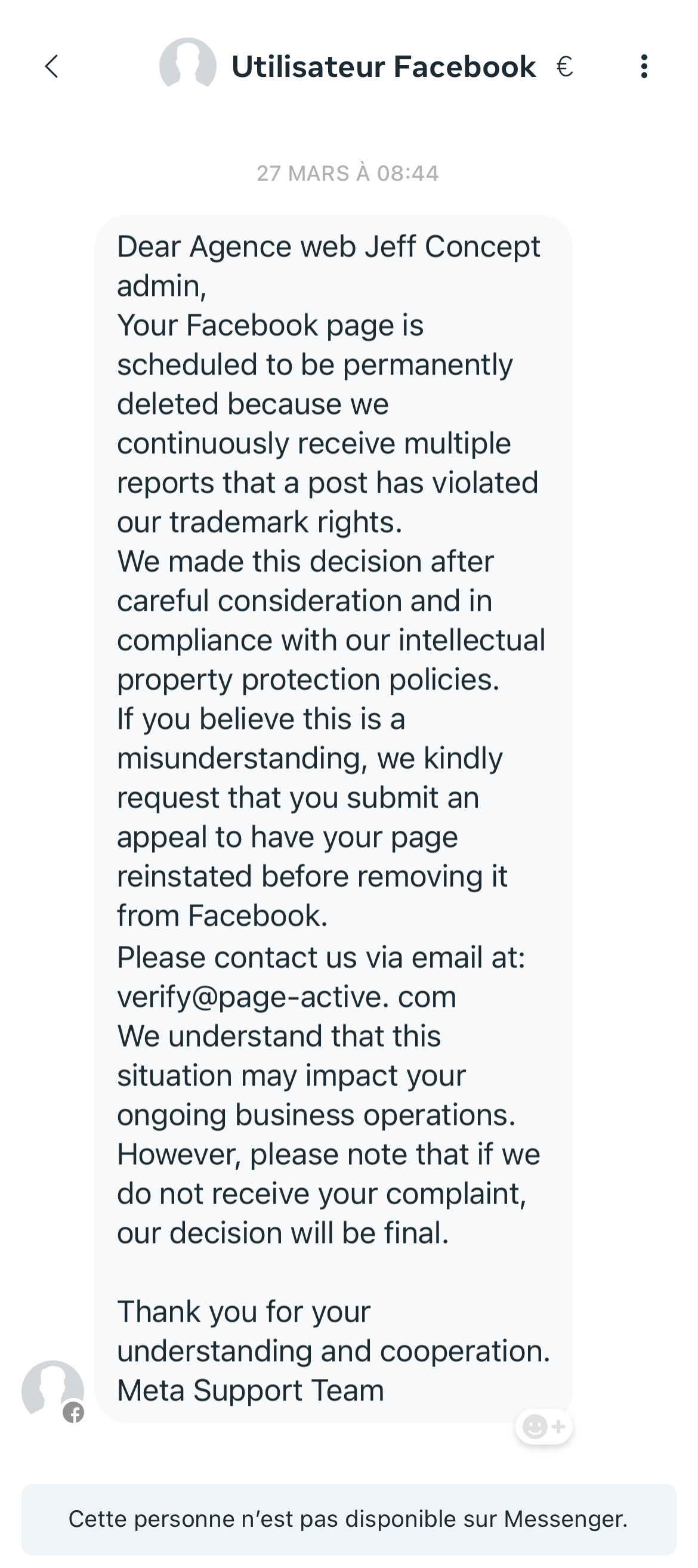This screenshot has width=698, height=1568.
Task: Click the Facebook badge on sender avatar
Action: [74, 1412]
